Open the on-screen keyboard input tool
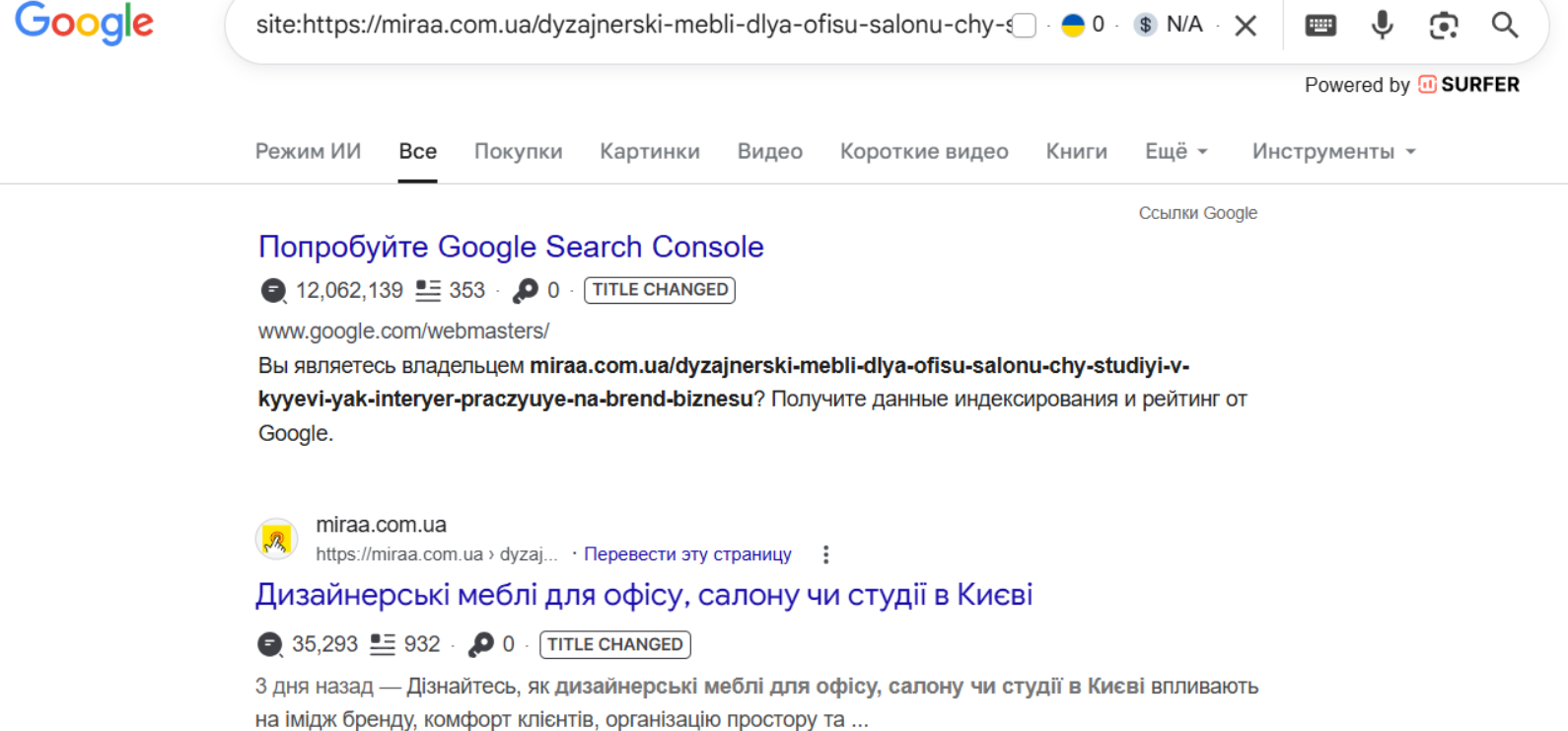1568x731 pixels. (1320, 26)
